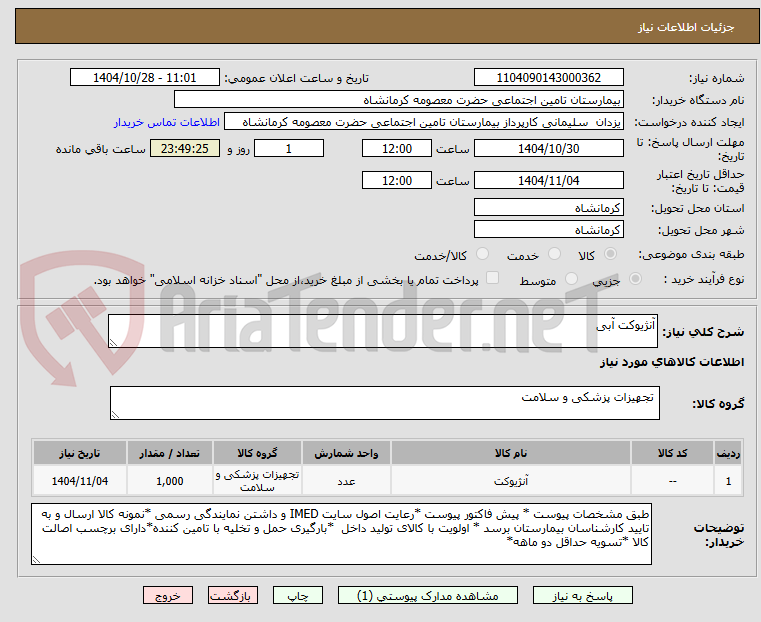Click the remaining time 23:49:25 field
Screen dimensions: 761x622
pyautogui.click(x=185, y=148)
